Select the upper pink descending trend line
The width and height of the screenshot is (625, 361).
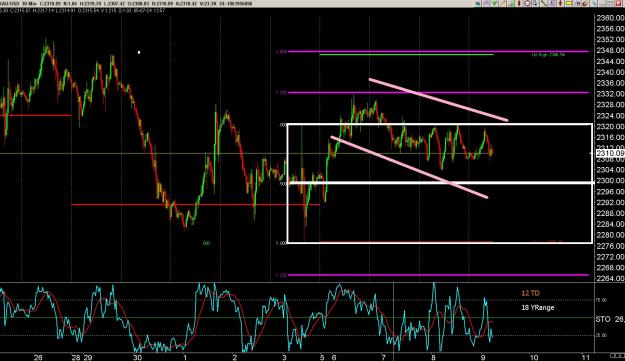tap(438, 100)
